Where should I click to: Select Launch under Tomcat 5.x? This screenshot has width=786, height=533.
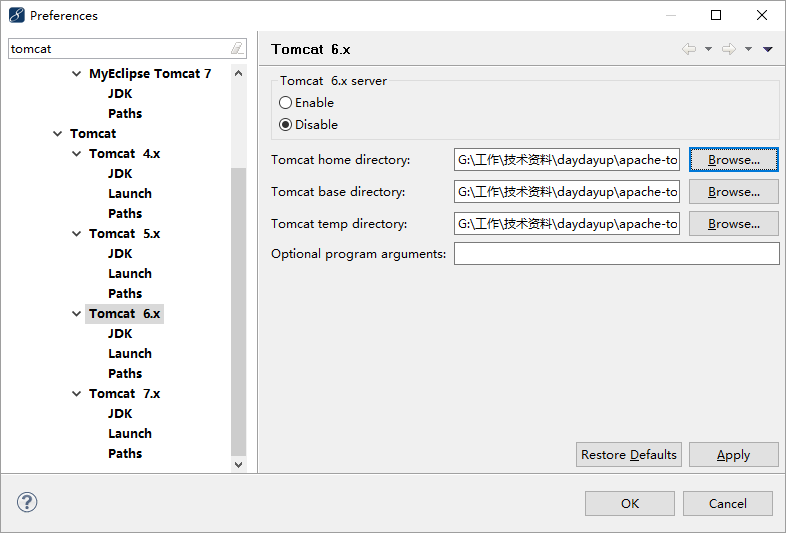130,273
